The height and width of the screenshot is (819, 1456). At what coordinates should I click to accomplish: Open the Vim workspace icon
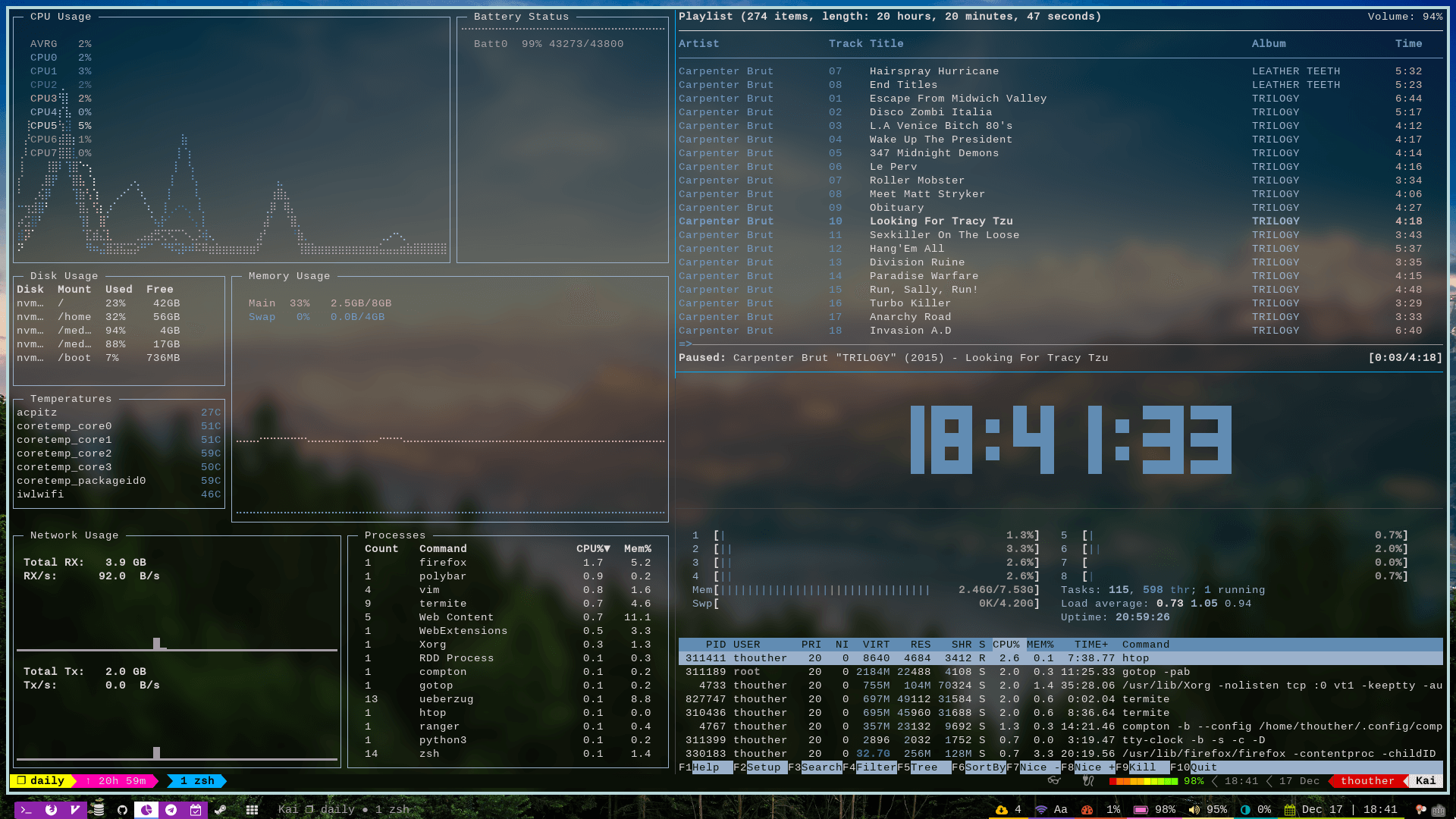coord(74,810)
